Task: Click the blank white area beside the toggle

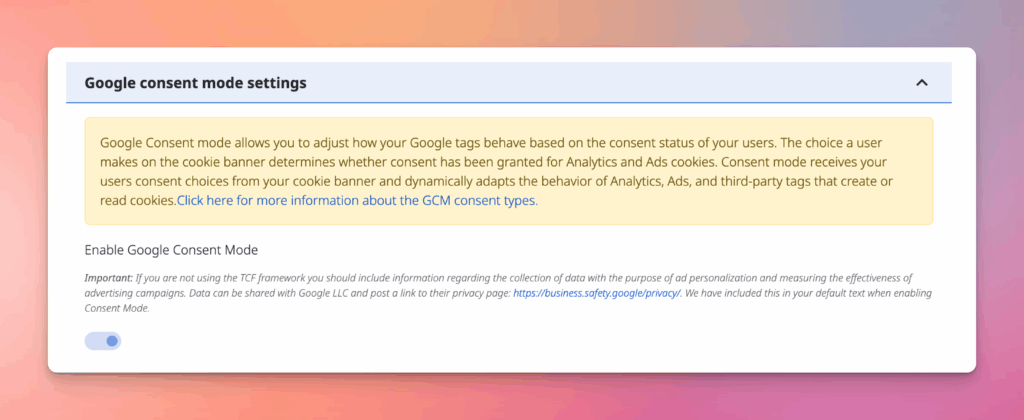Action: (500, 342)
